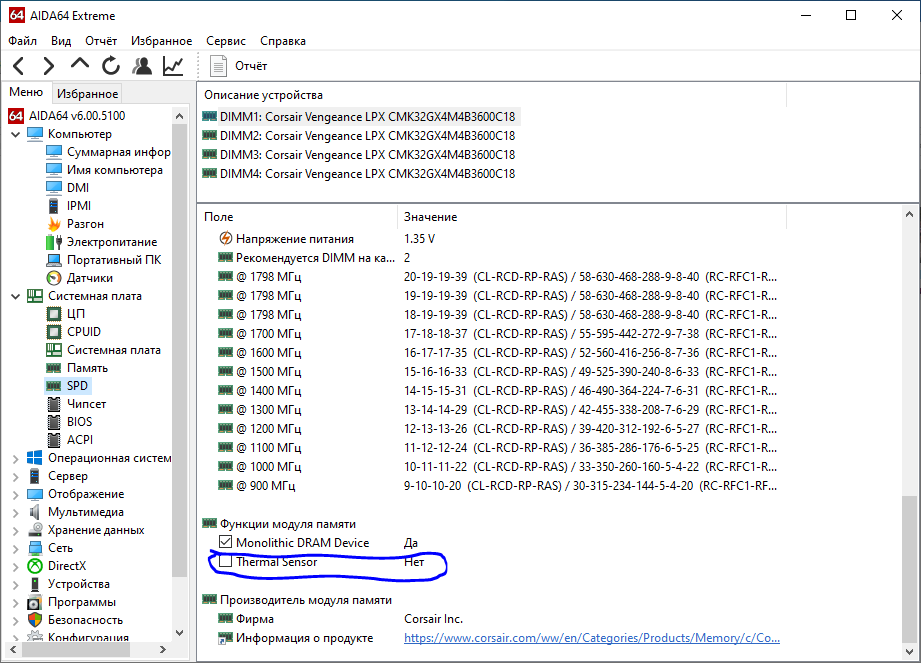Select DIMM4 Corsair Vengeance LPX row
Viewport: 921px width, 663px height.
coord(359,174)
